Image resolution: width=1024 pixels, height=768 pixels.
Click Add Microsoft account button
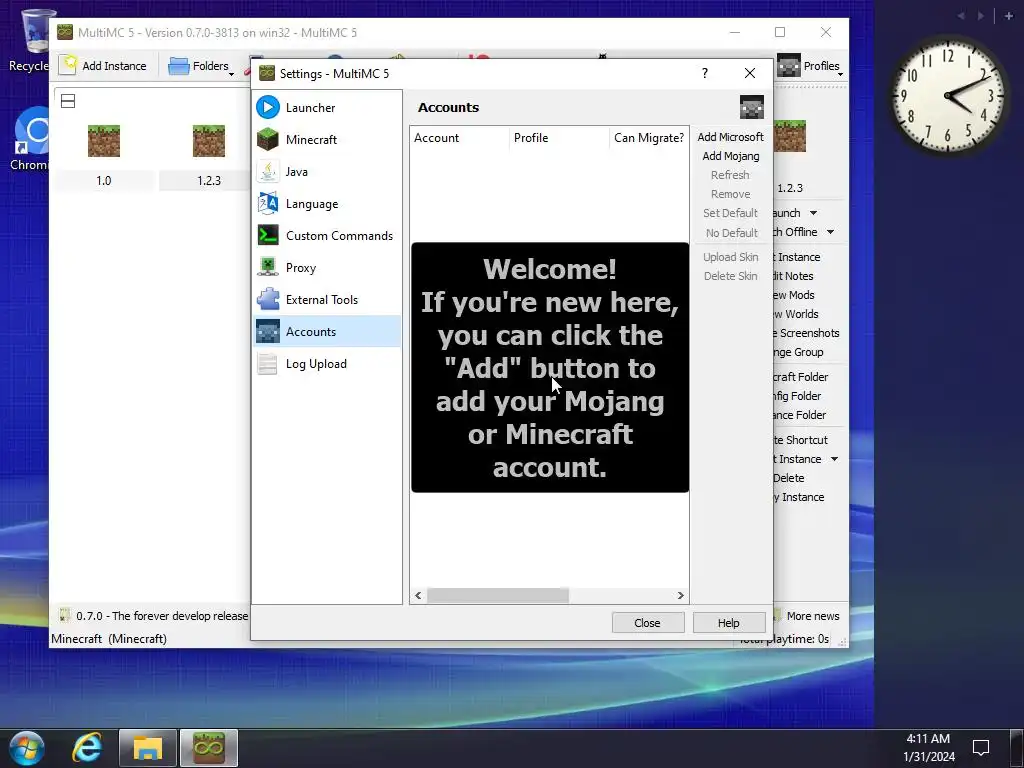(x=730, y=137)
